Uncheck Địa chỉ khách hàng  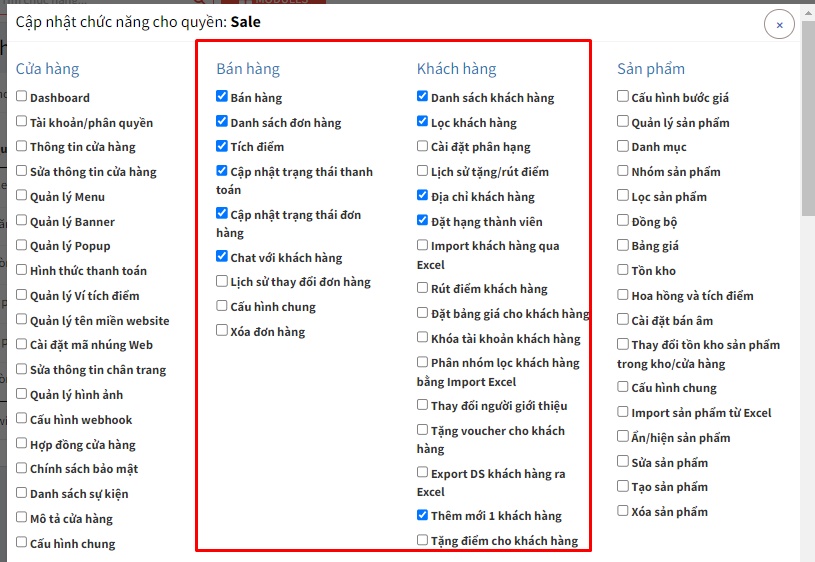point(423,196)
